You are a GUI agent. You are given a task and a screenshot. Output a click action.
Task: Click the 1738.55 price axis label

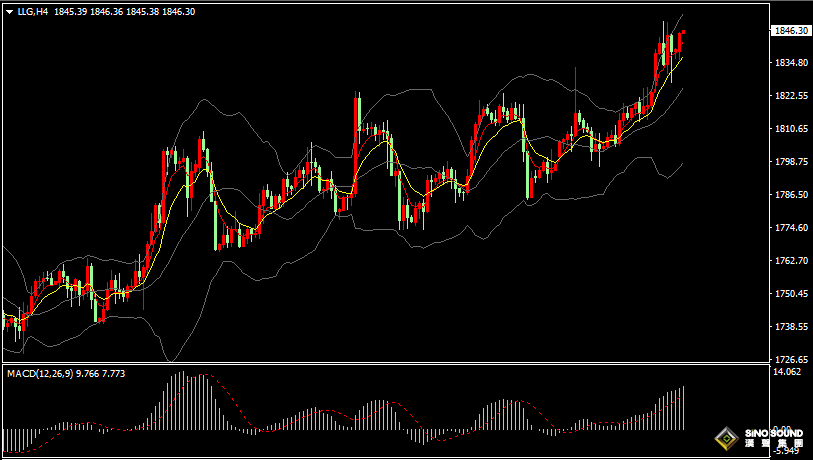(790, 327)
